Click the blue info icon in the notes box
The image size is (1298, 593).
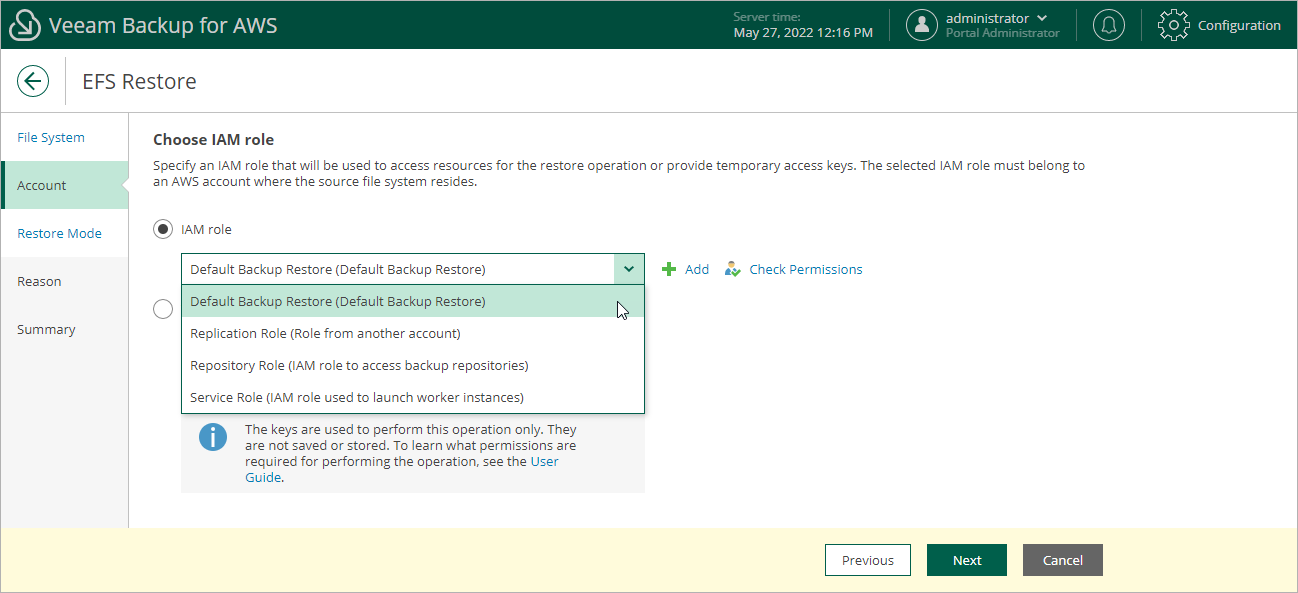click(x=213, y=437)
